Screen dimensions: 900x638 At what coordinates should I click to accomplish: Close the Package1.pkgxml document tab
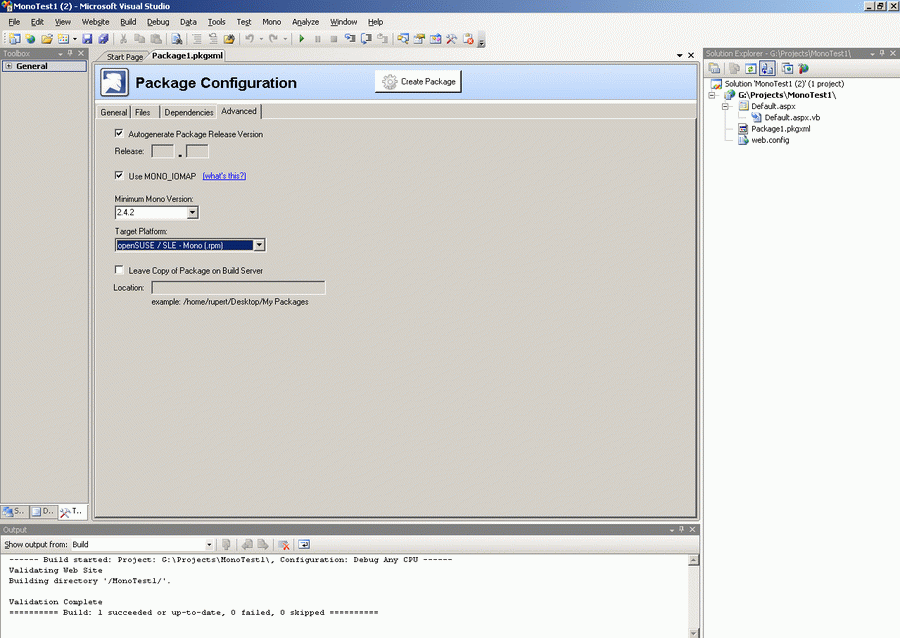[x=691, y=56]
